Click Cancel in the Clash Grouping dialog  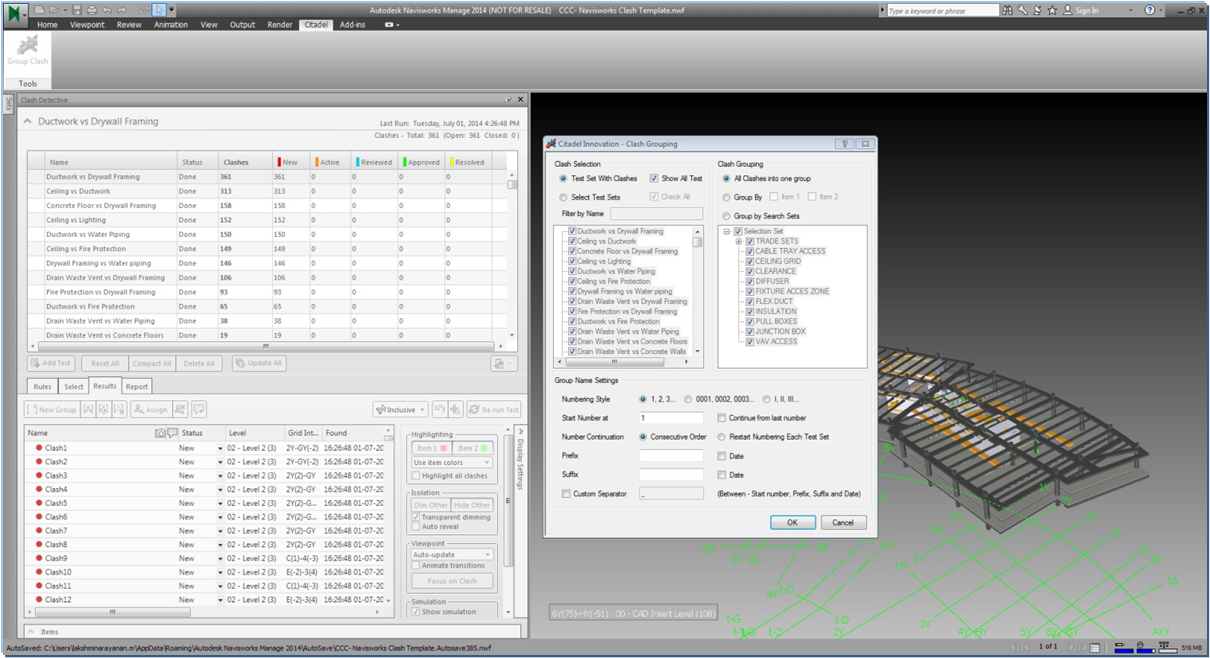tap(843, 522)
